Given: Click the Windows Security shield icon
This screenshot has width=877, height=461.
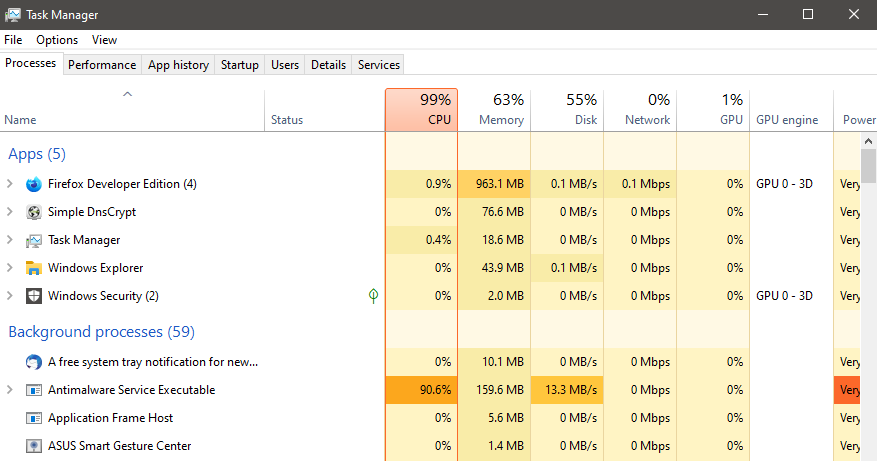Looking at the screenshot, I should pos(33,296).
